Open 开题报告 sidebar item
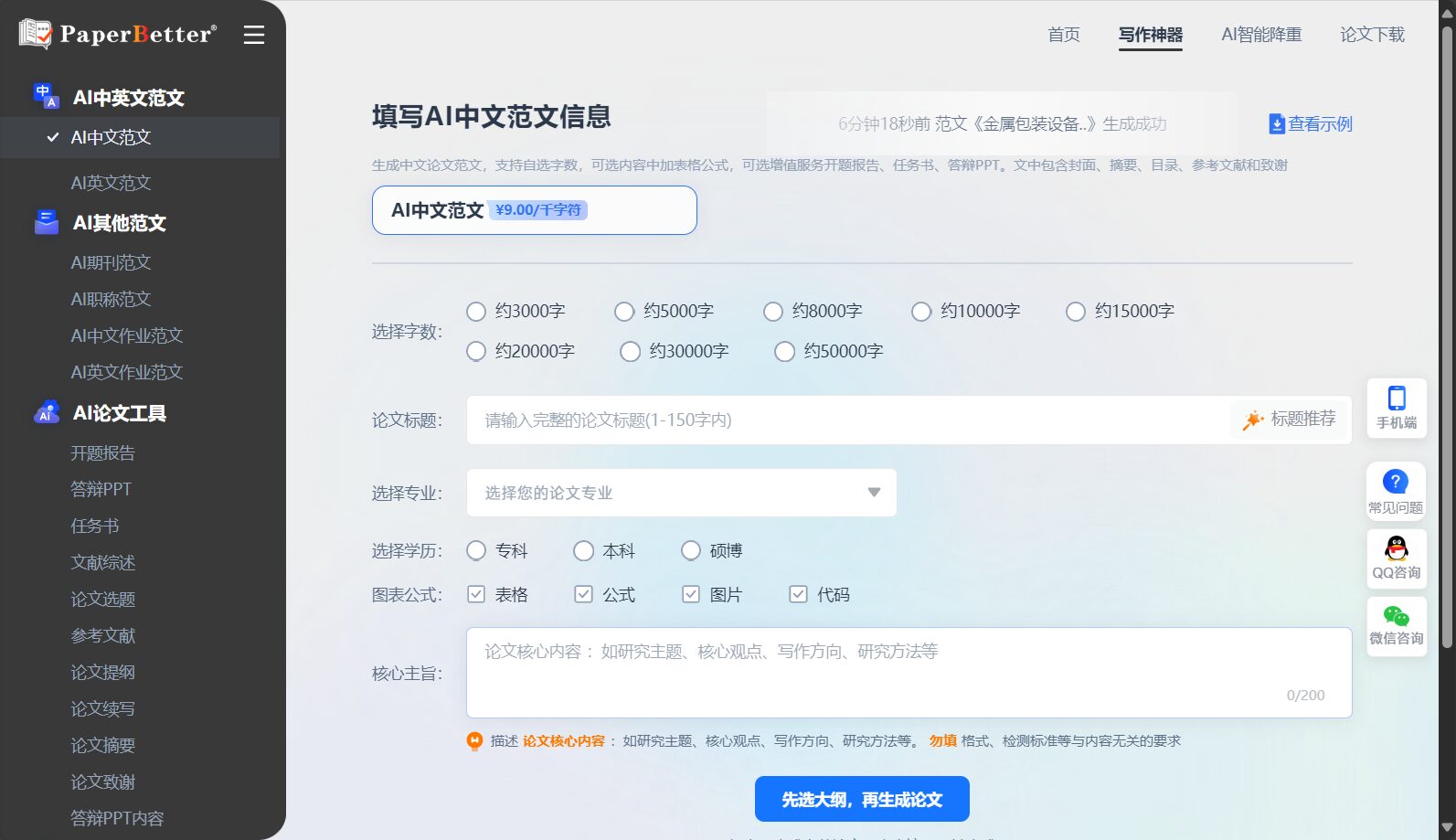Viewport: 1456px width, 840px height. click(x=103, y=452)
